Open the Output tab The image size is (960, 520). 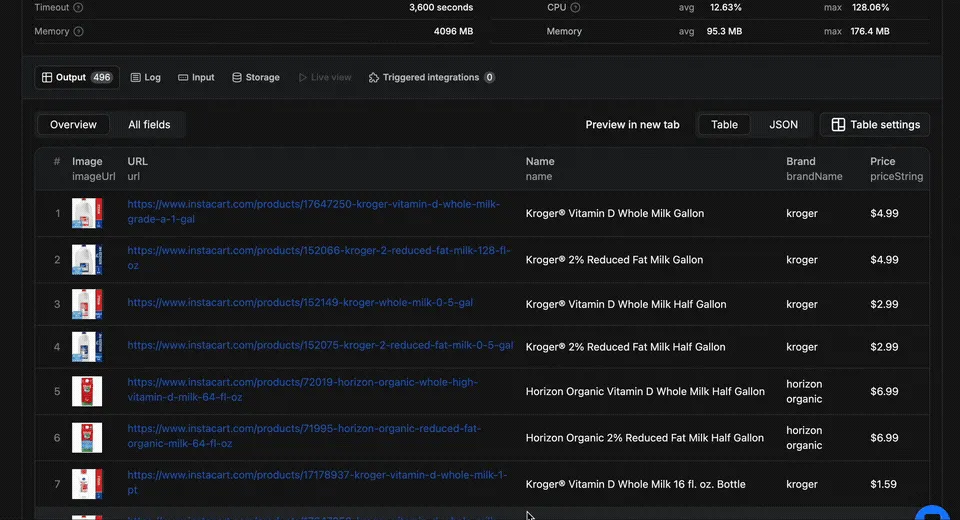pyautogui.click(x=77, y=77)
